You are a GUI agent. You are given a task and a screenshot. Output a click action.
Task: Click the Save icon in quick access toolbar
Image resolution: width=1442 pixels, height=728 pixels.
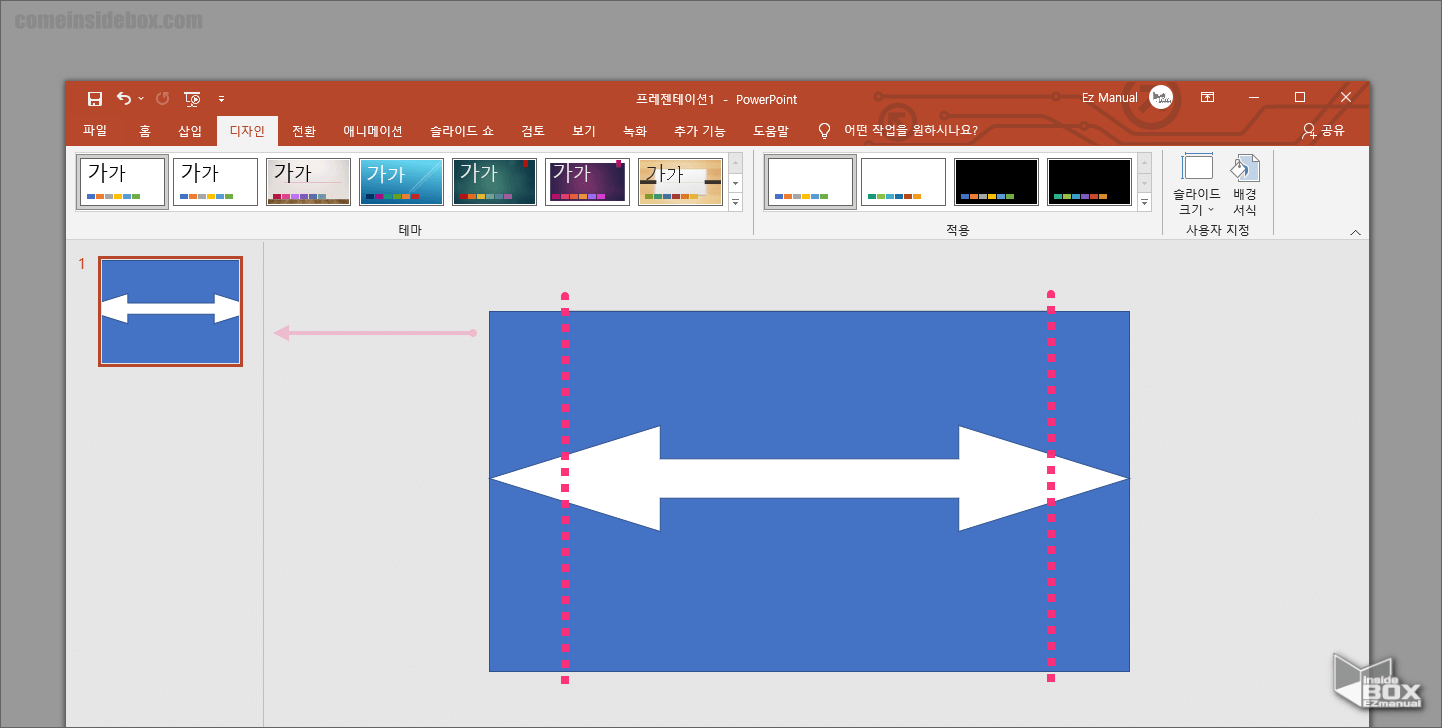[95, 98]
